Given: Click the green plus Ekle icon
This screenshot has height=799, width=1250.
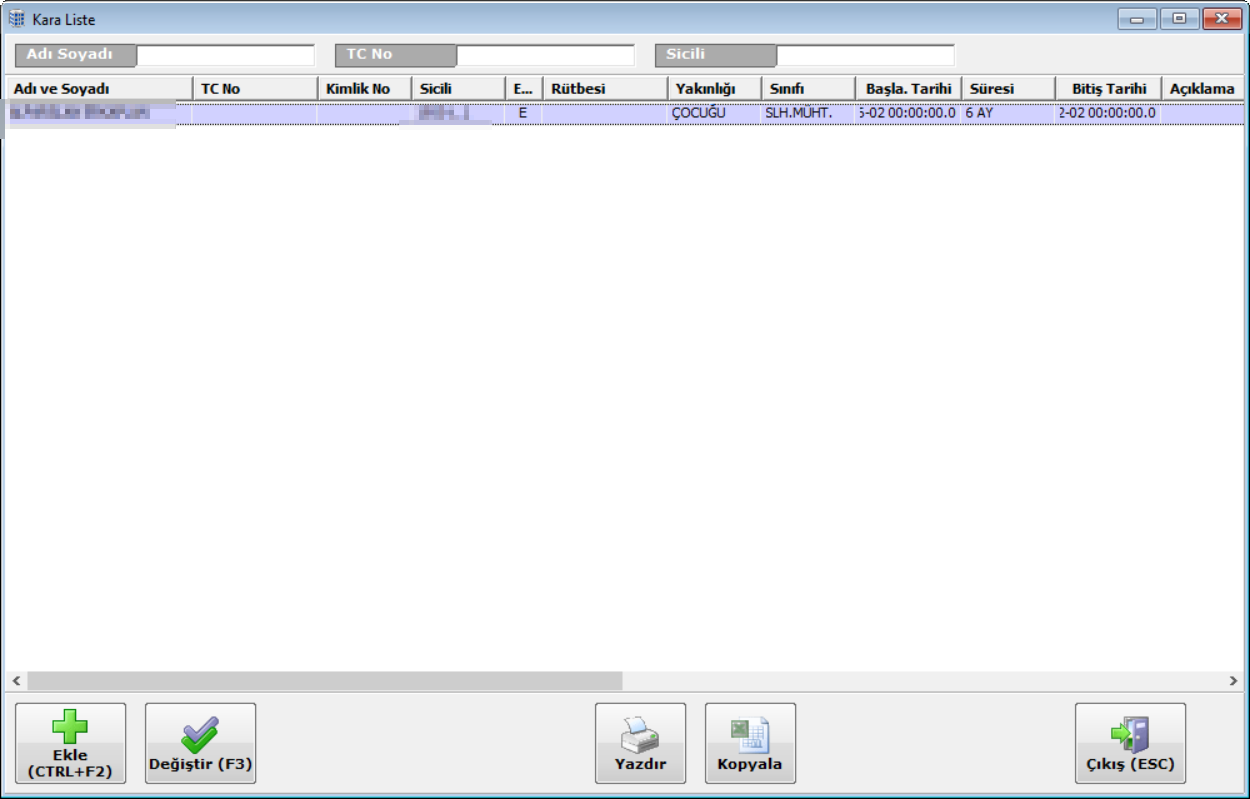Looking at the screenshot, I should [70, 727].
